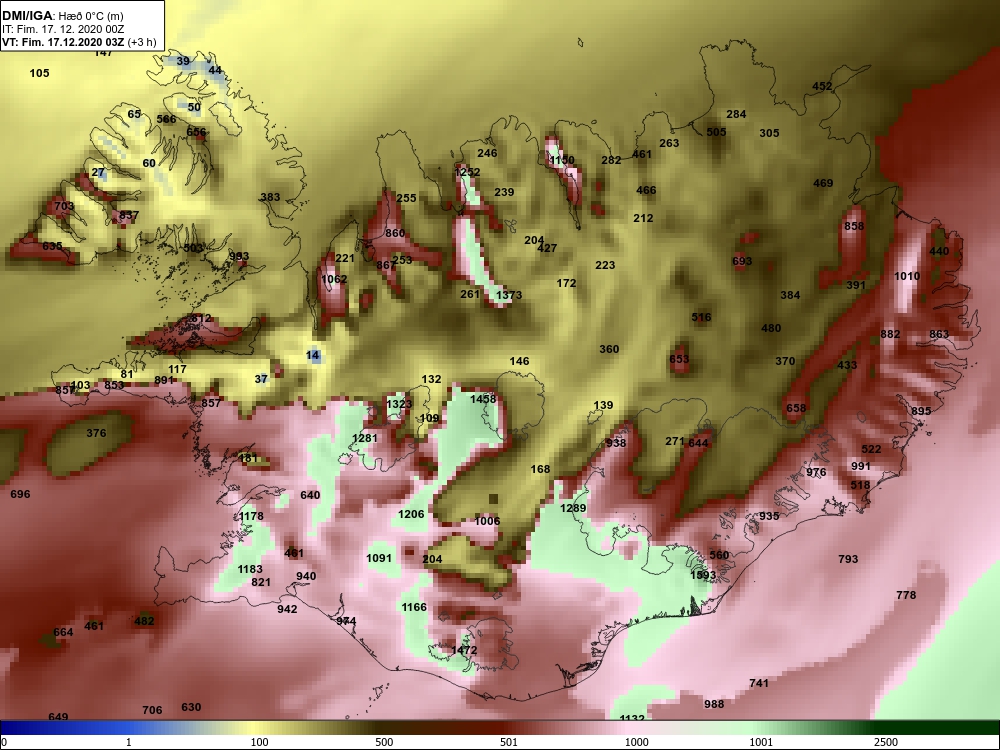
Task: Click the 'DMI/IGA: Hæð 0°C (m)' title text
Action: (x=62, y=16)
